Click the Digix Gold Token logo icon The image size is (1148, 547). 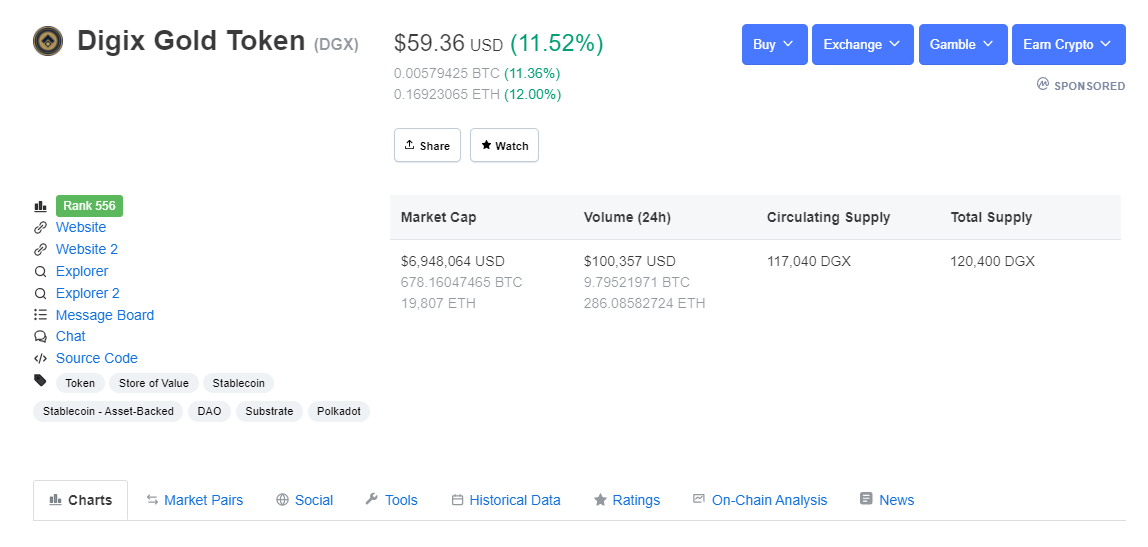[x=48, y=41]
